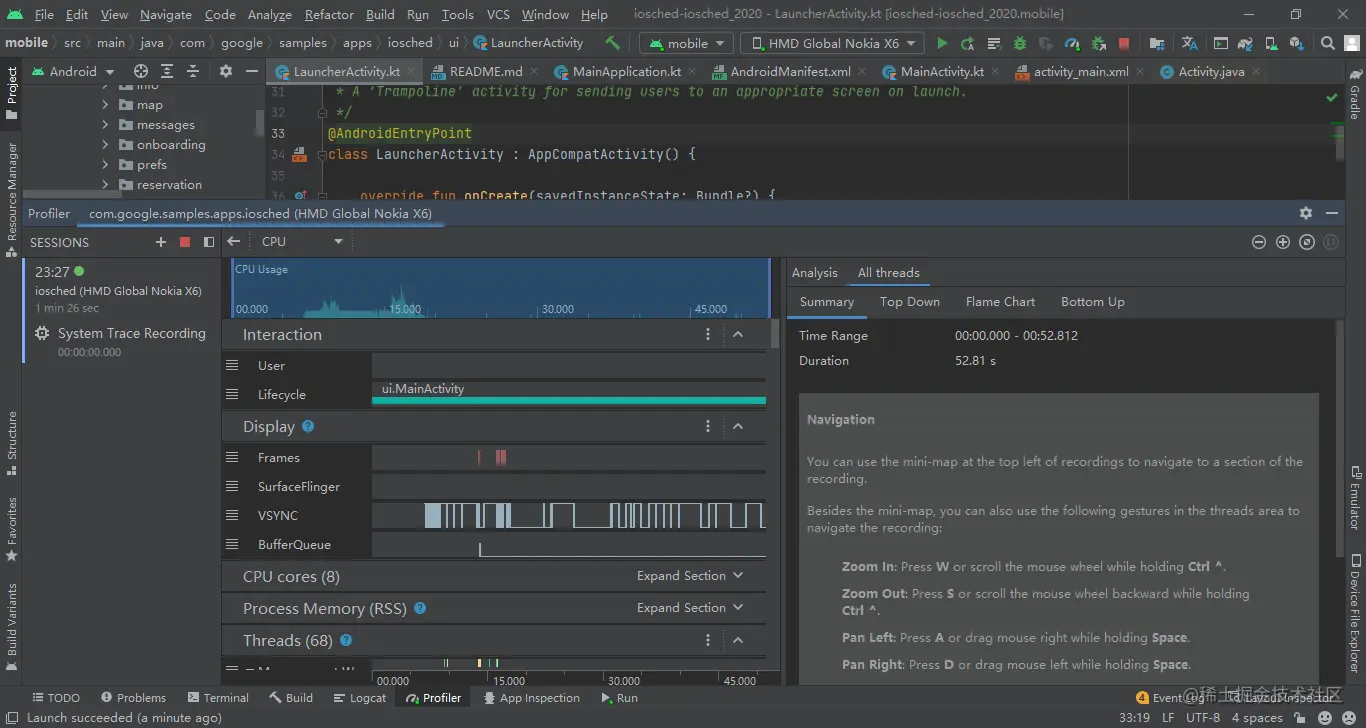Viewport: 1366px width, 728px height.
Task: Select the System Trace Recording session
Action: point(120,341)
